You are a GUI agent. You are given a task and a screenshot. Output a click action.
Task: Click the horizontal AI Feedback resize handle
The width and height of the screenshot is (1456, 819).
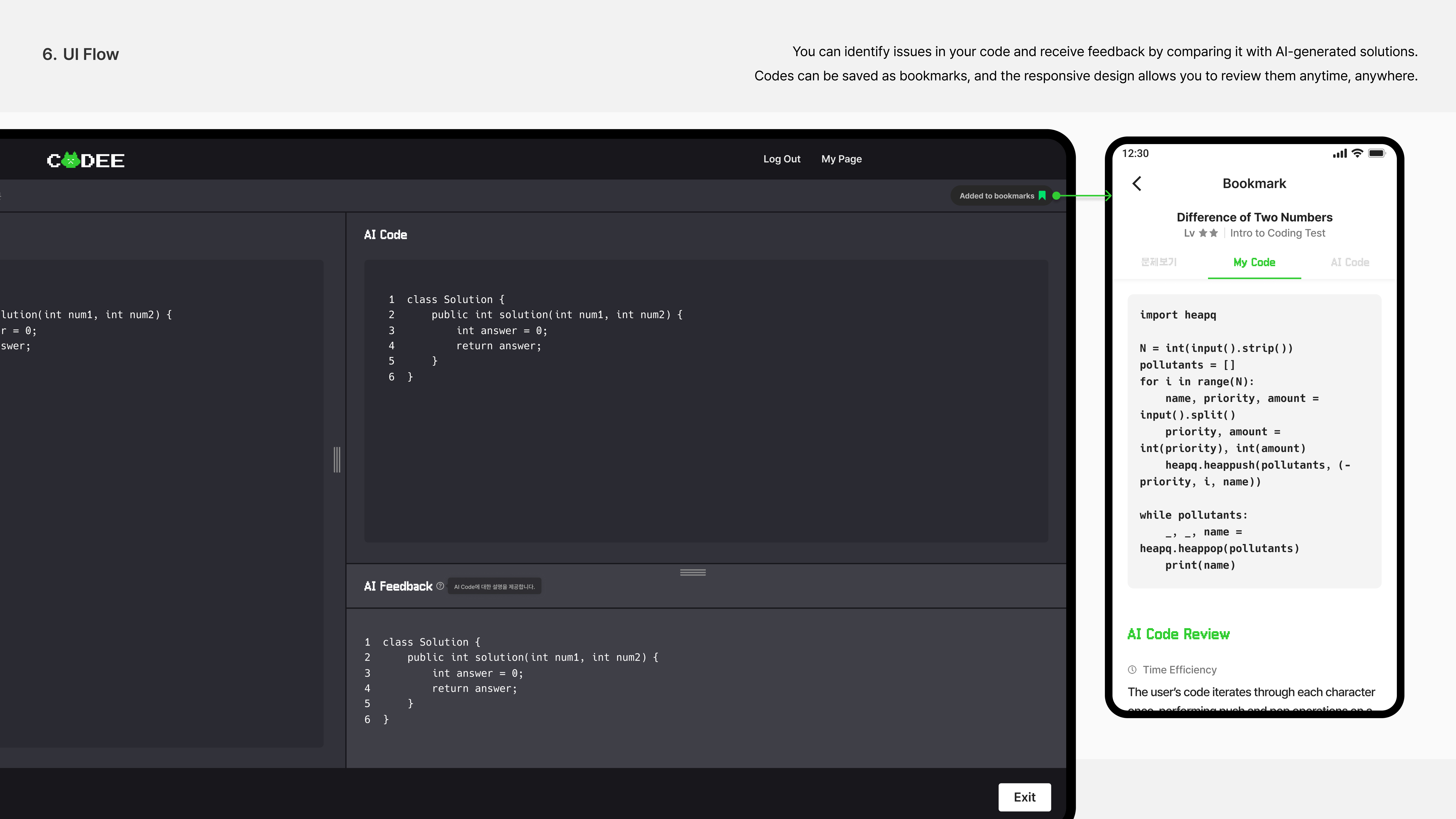pyautogui.click(x=692, y=573)
